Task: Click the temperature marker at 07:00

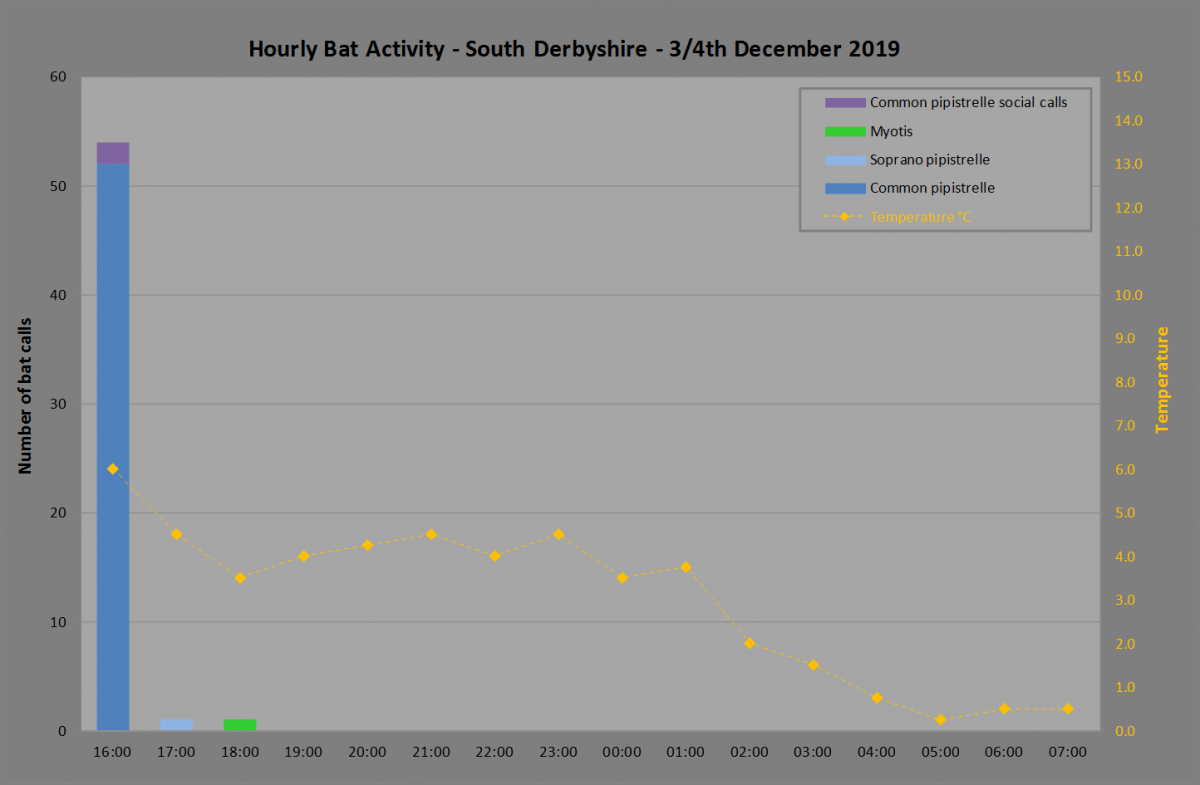Action: coord(1068,709)
